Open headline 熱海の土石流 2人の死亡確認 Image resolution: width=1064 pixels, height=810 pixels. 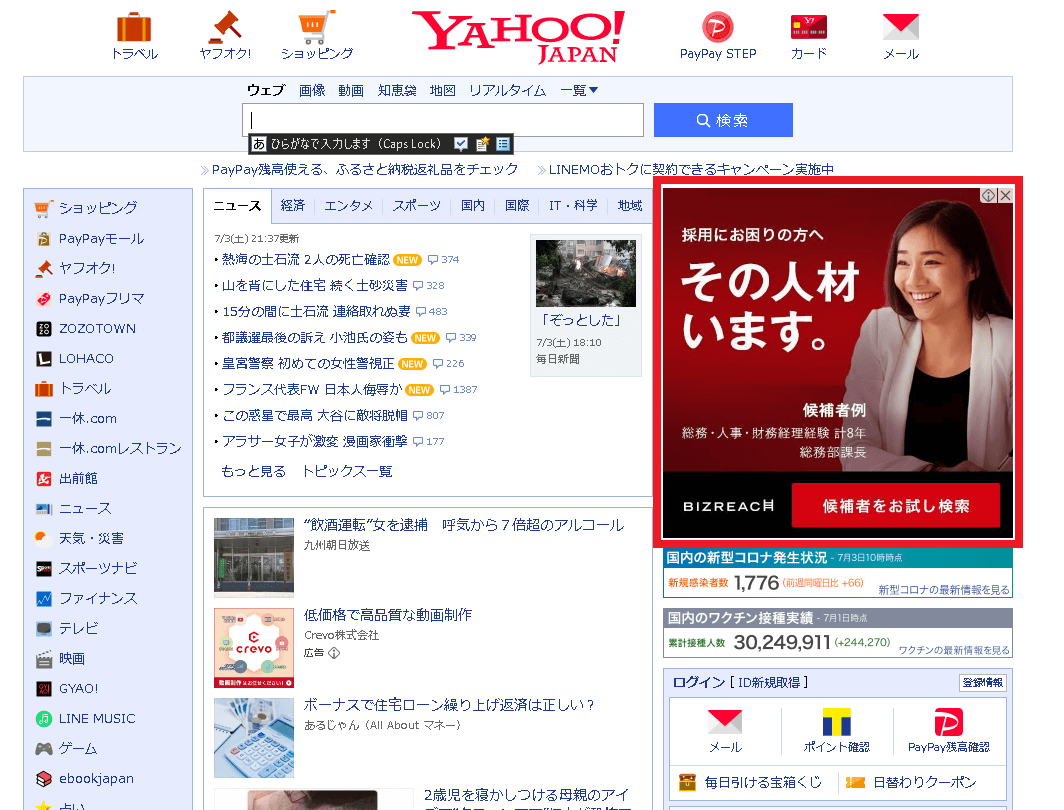306,260
